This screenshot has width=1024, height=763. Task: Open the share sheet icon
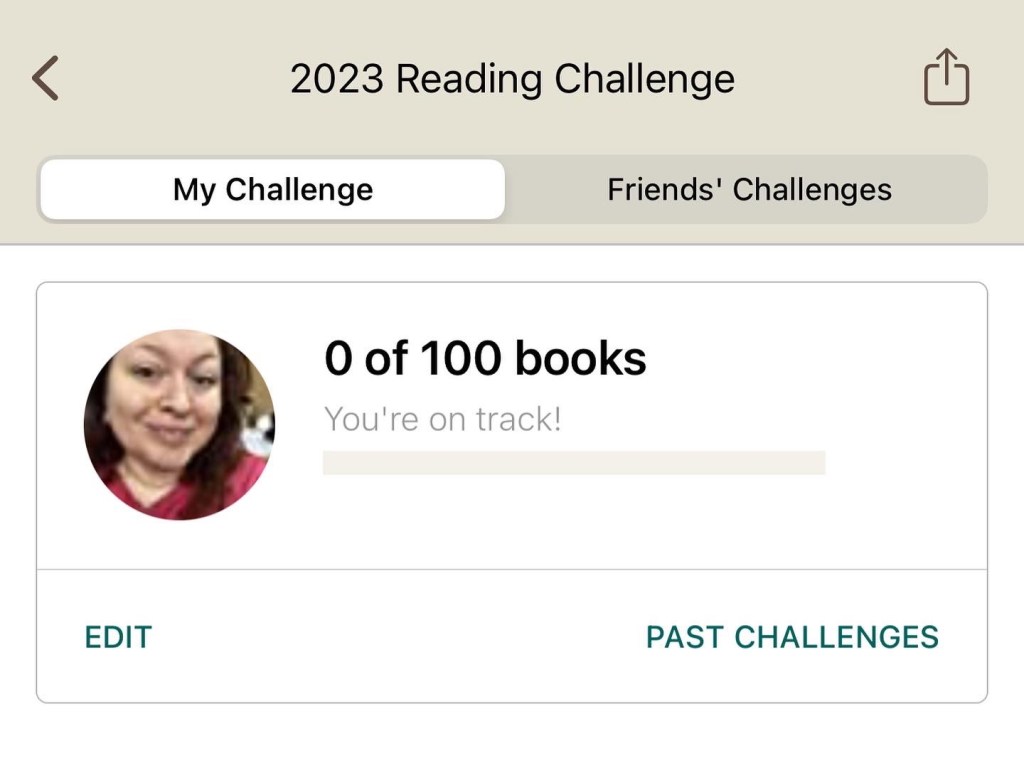pos(946,78)
